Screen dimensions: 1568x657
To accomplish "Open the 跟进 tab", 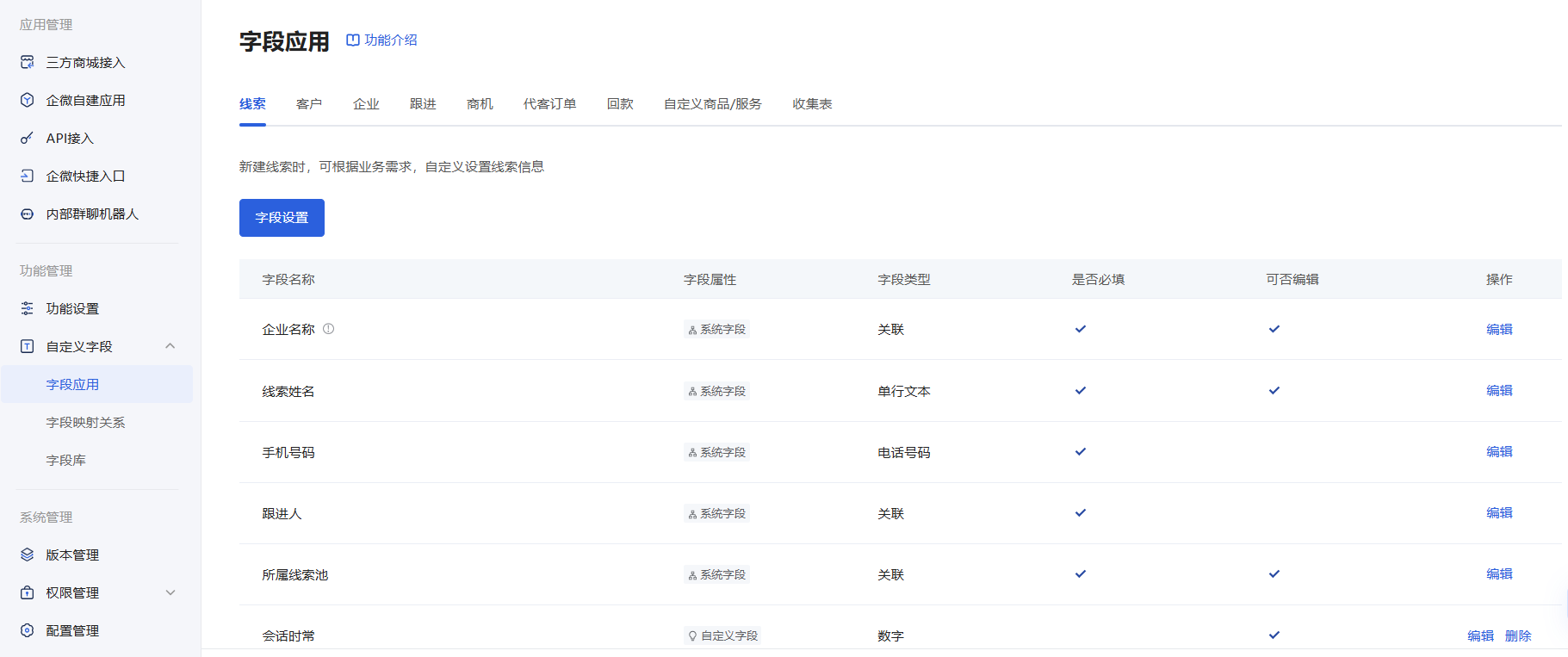I will [423, 104].
